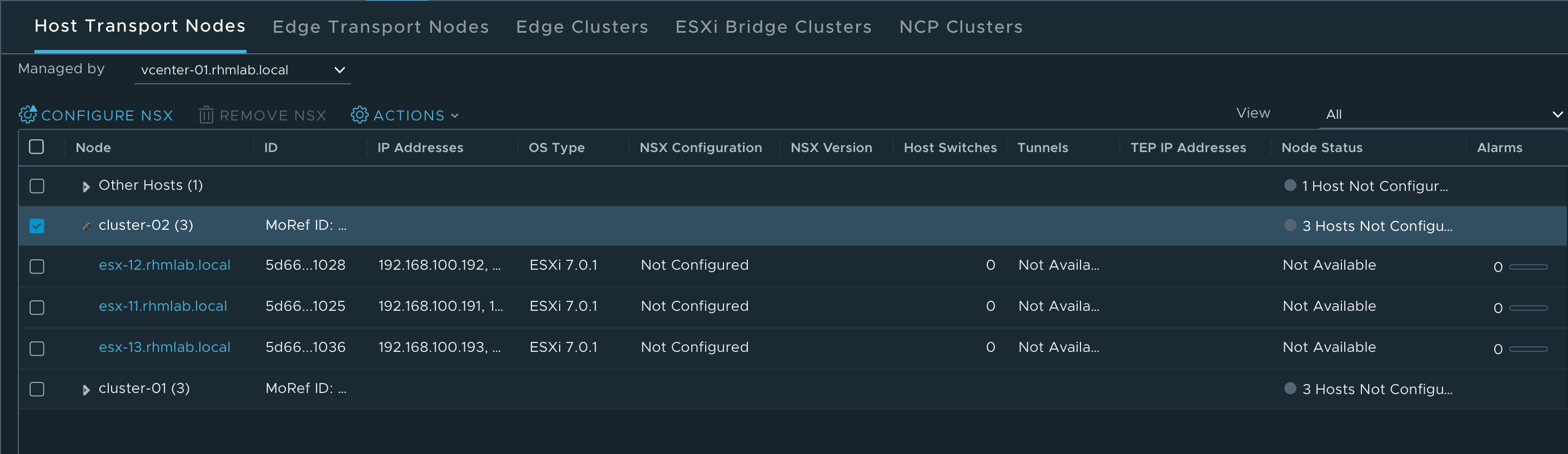Click esx-11 'Not Availa...' tunnels cell
The image size is (1568, 454).
(1058, 306)
